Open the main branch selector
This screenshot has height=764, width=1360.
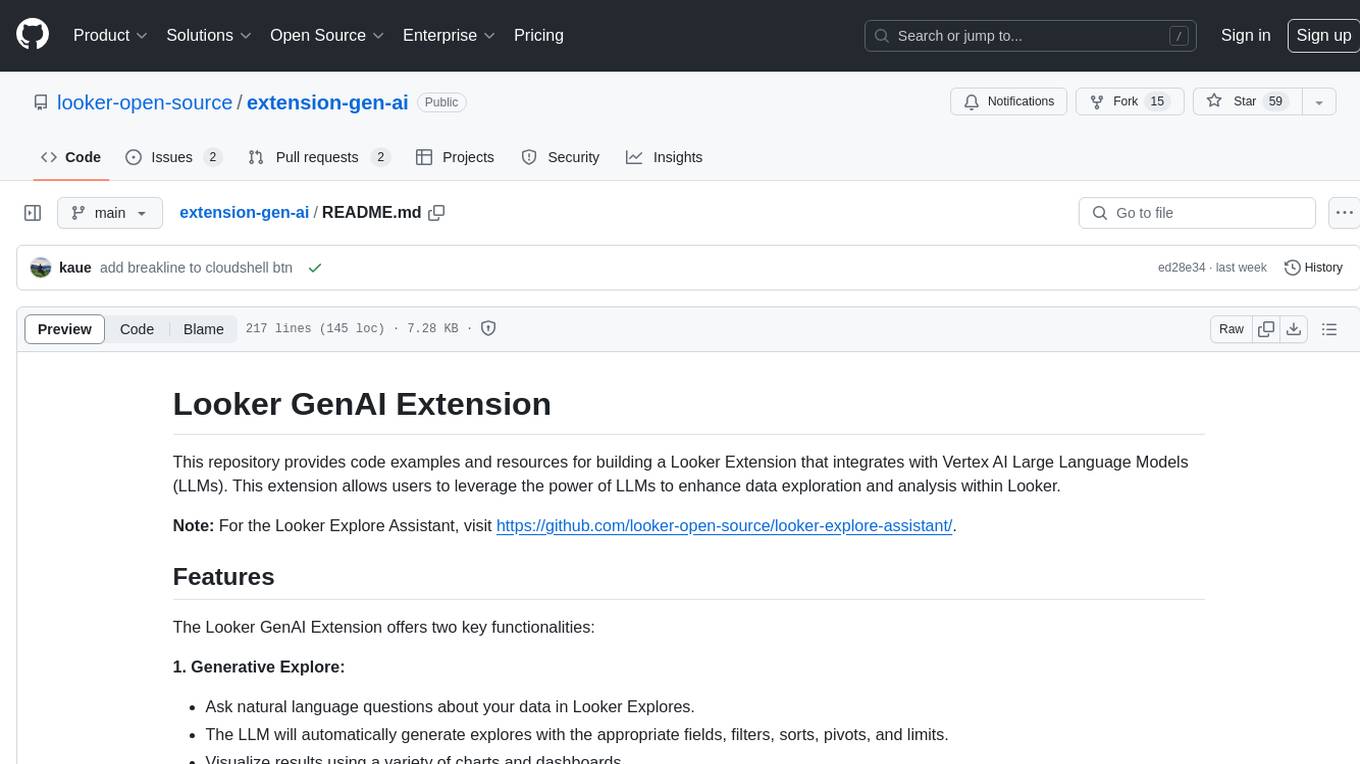tap(109, 213)
